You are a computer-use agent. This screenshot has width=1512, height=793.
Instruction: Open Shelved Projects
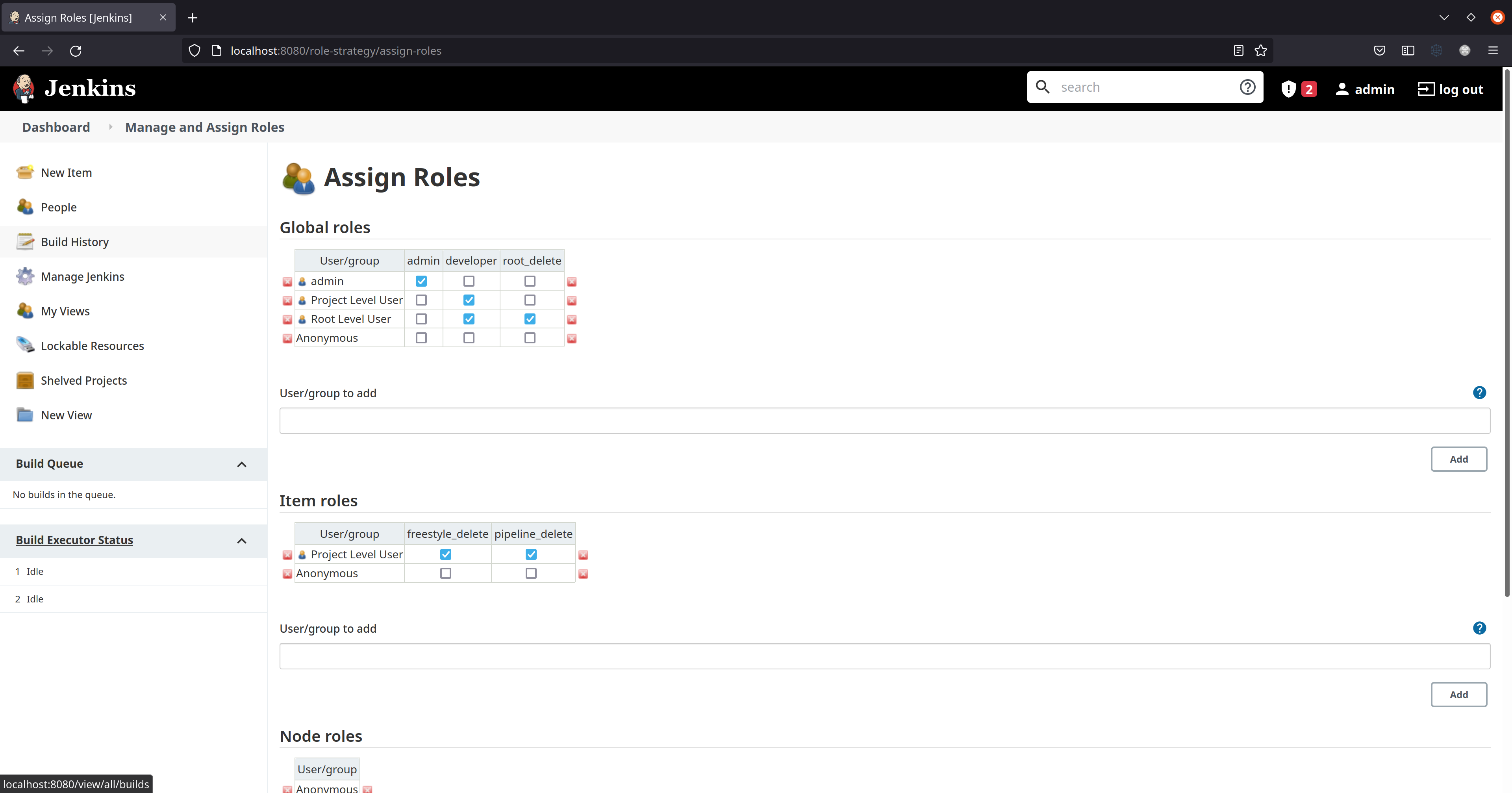[84, 380]
